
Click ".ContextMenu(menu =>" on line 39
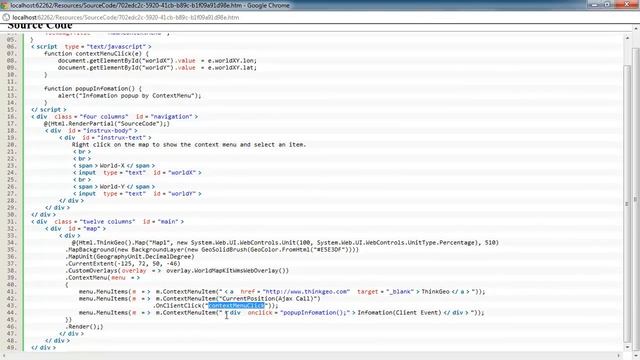[103, 278]
